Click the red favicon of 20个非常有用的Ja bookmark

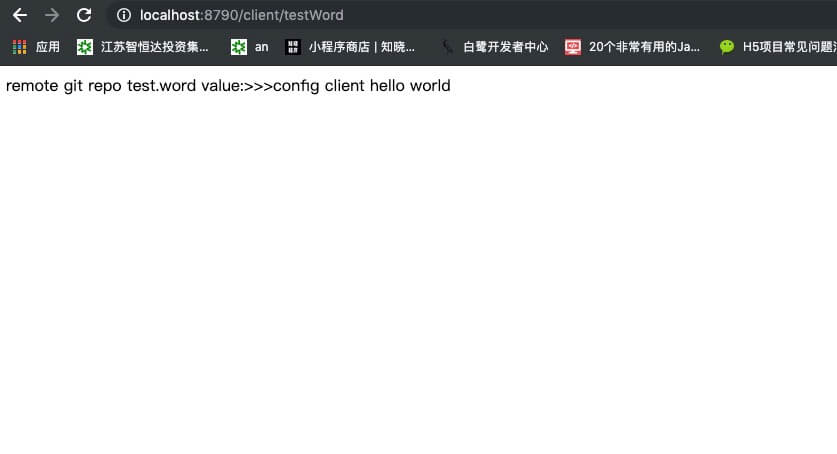[573, 47]
